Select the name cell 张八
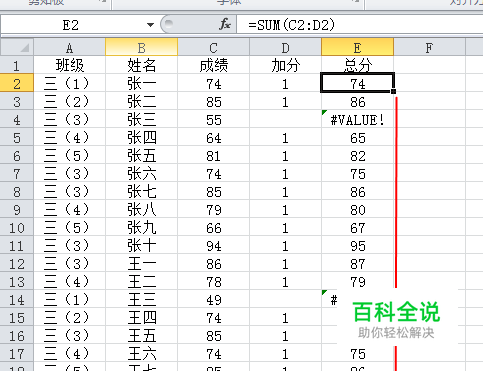The width and height of the screenshot is (483, 371). (x=141, y=209)
